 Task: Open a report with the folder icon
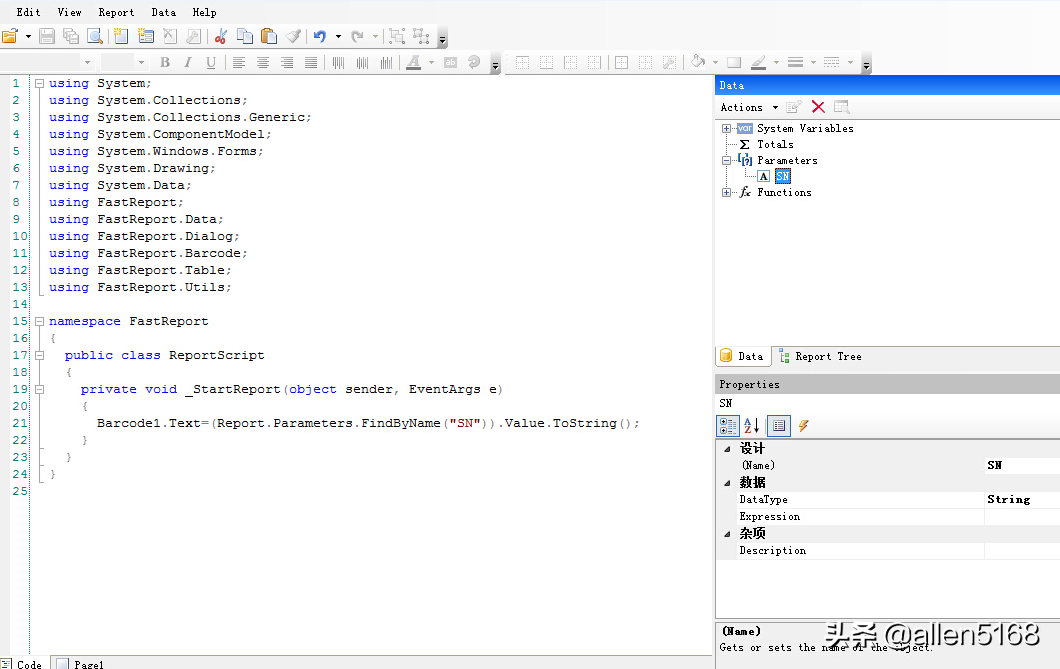click(x=9, y=36)
